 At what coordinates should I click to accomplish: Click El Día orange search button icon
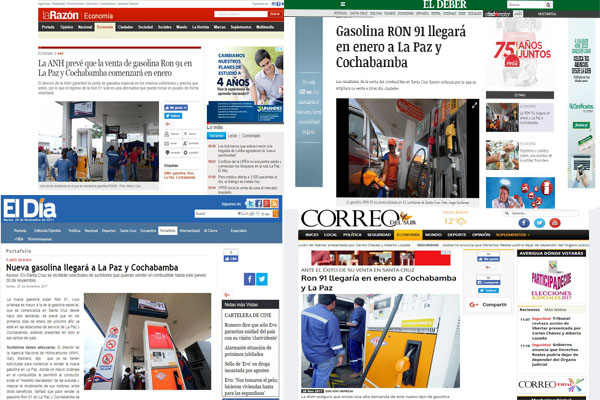point(276,214)
